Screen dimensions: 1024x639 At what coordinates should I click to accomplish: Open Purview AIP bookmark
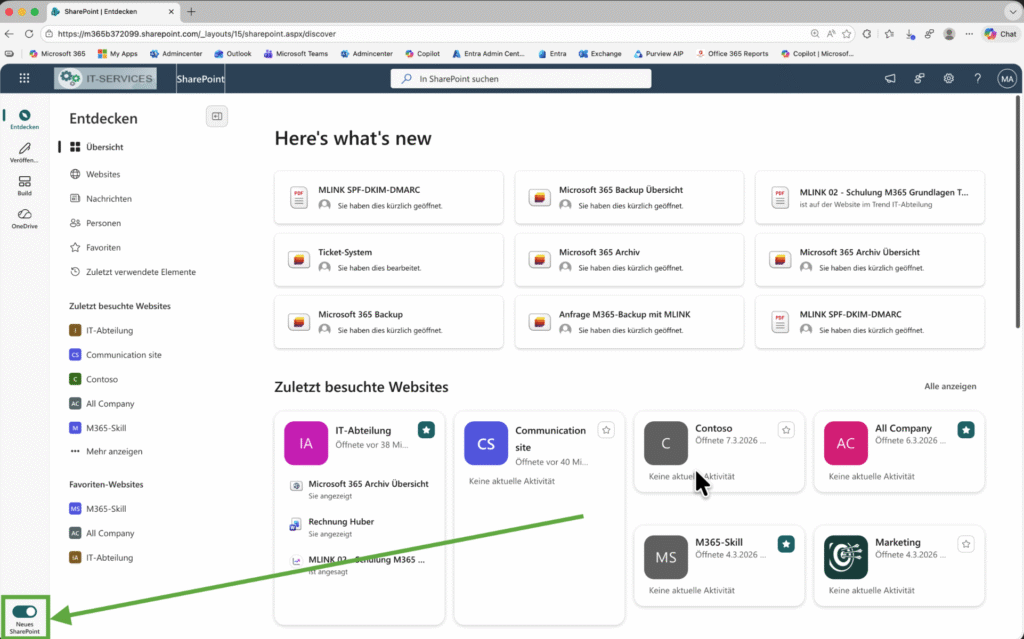[x=658, y=54]
